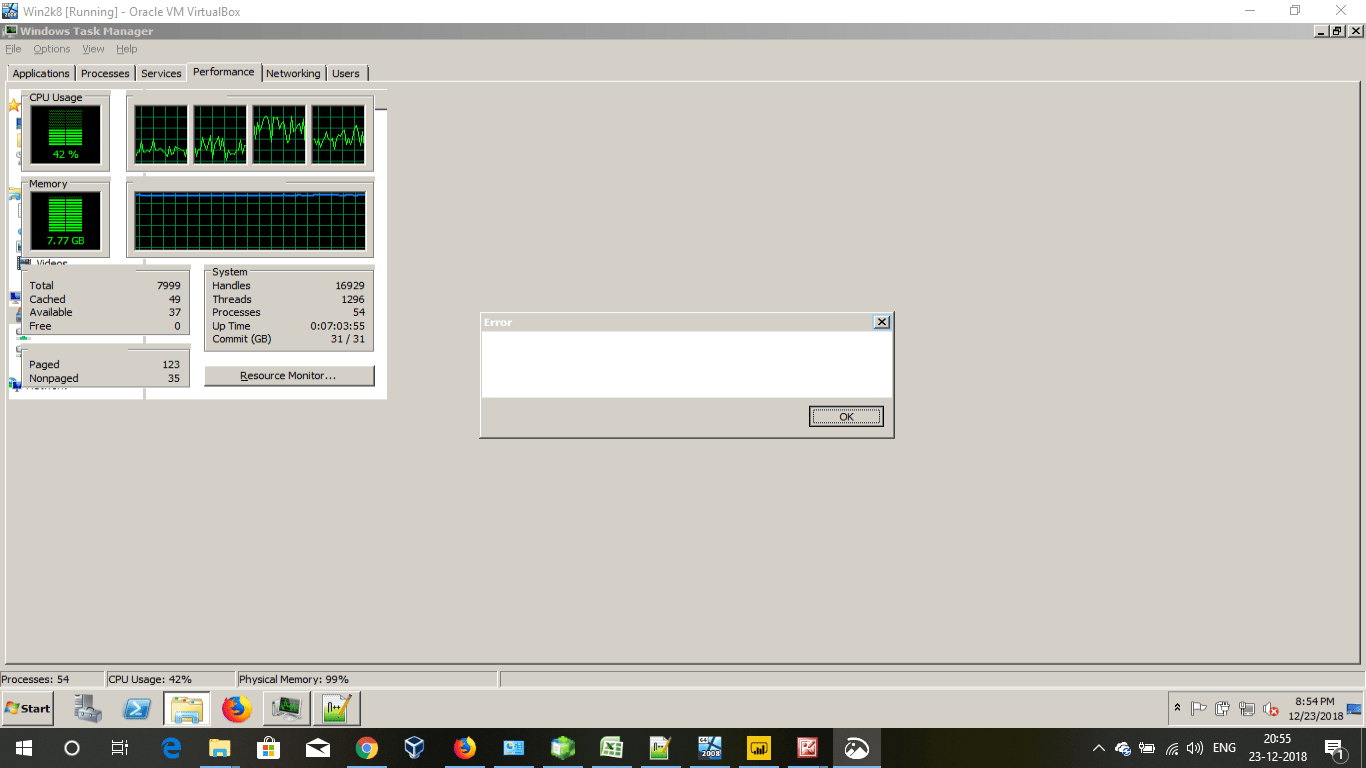Open Excel on host taskbar
The width and height of the screenshot is (1366, 768).
coord(611,748)
